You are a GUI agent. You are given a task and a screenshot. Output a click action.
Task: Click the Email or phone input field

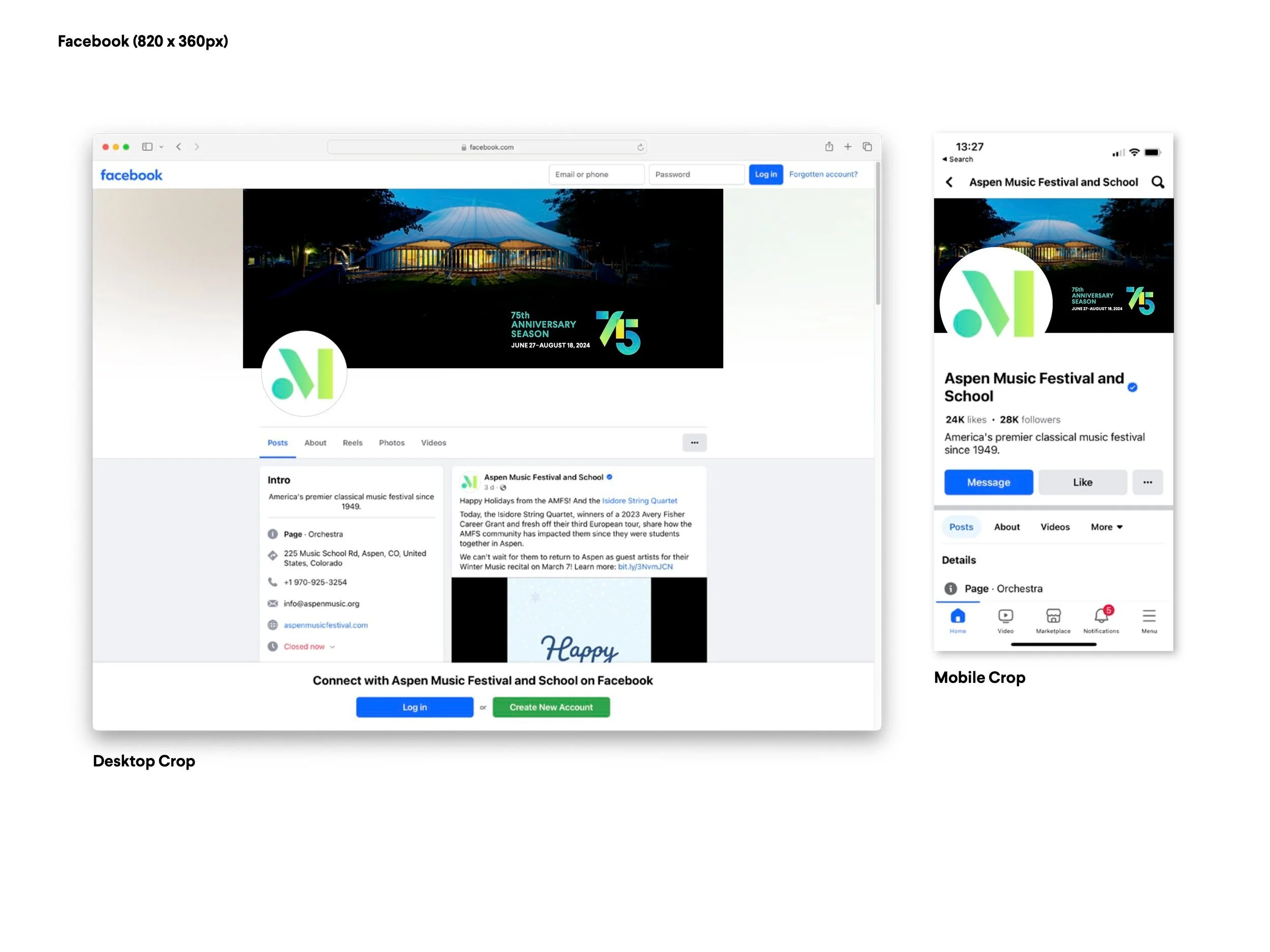tap(596, 175)
